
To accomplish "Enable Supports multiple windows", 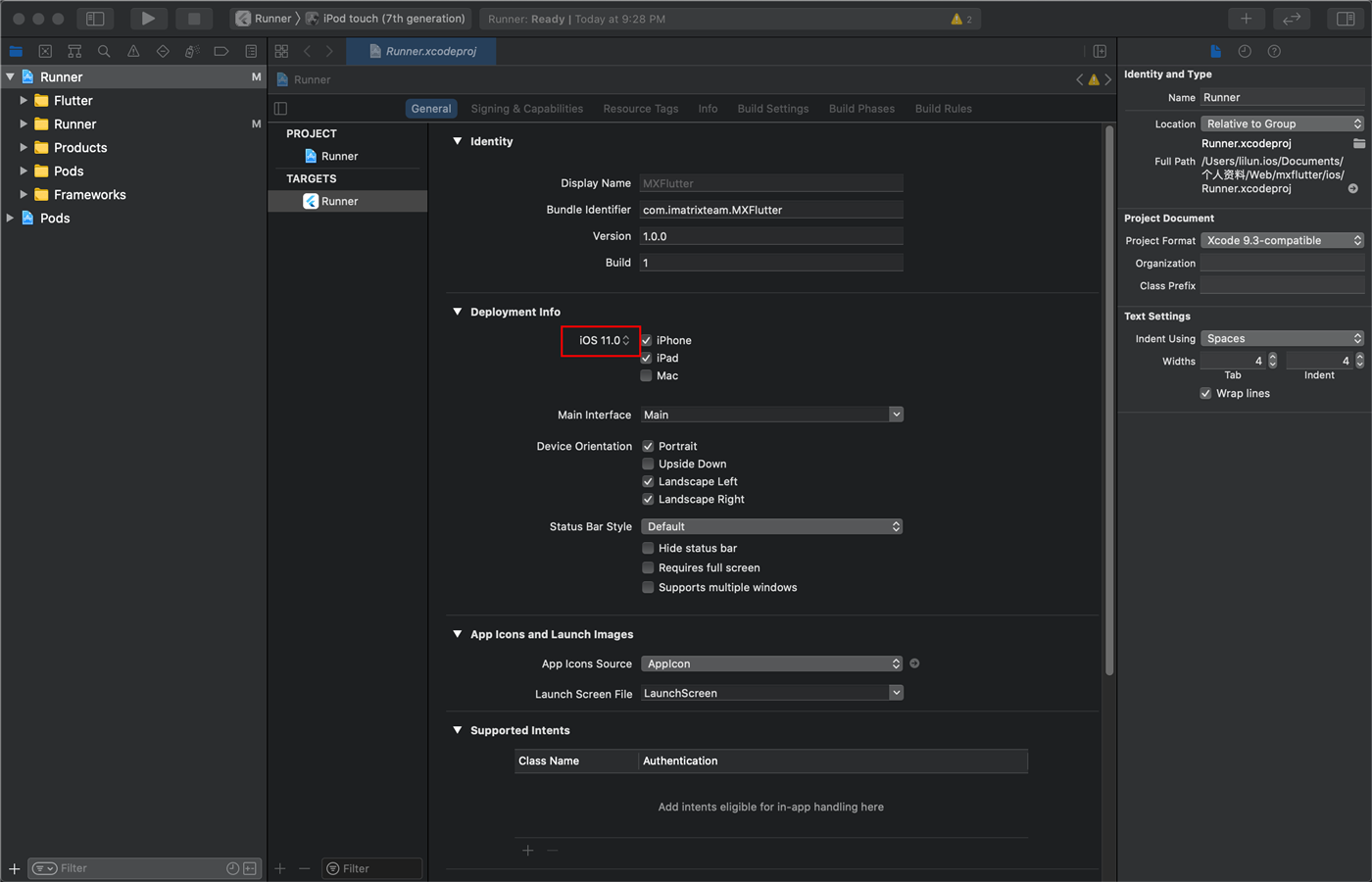I will pyautogui.click(x=648, y=587).
